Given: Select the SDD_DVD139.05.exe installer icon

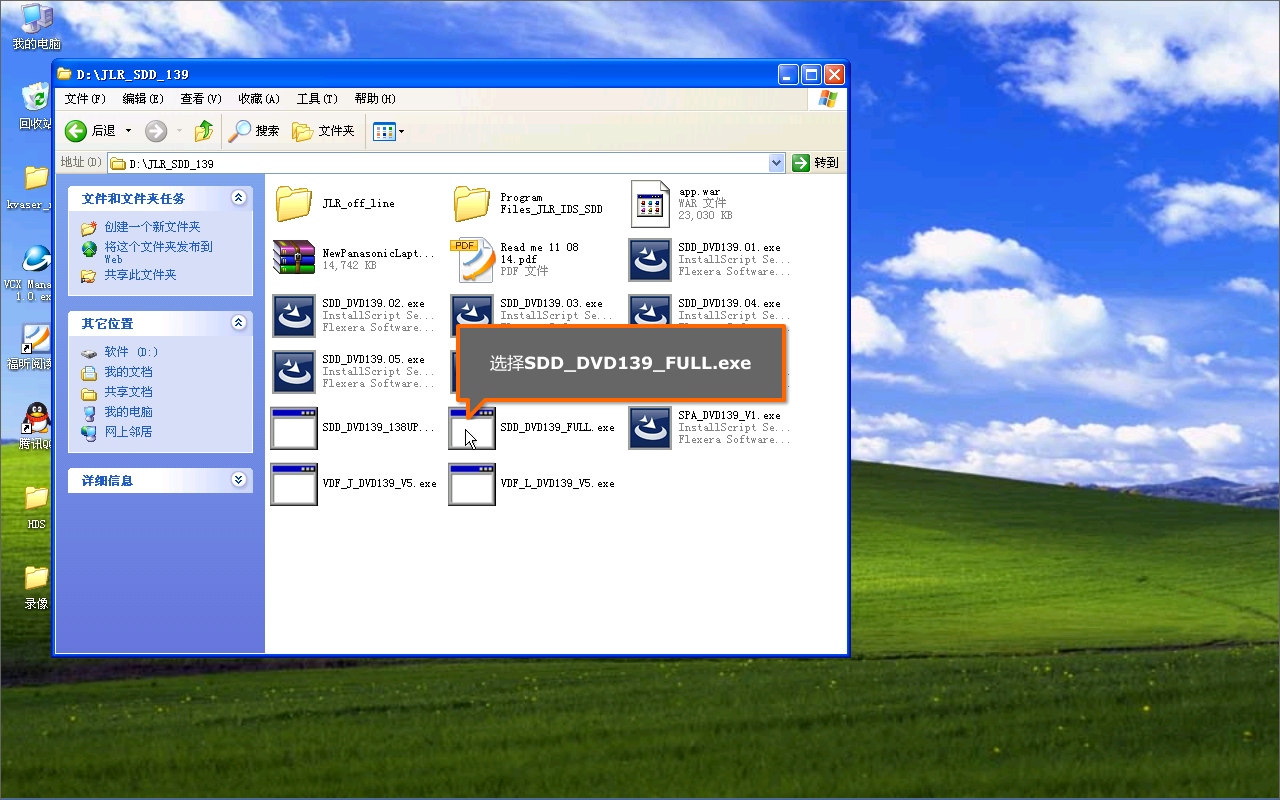Looking at the screenshot, I should pos(294,371).
